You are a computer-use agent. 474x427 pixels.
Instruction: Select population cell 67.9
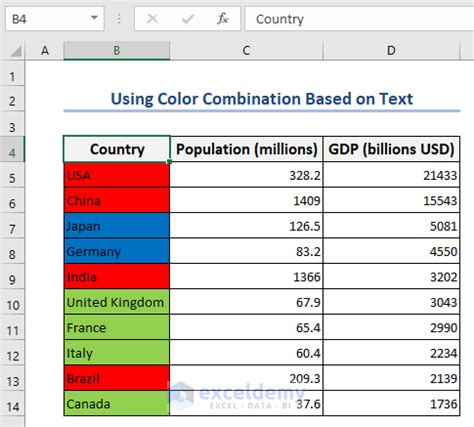click(246, 302)
